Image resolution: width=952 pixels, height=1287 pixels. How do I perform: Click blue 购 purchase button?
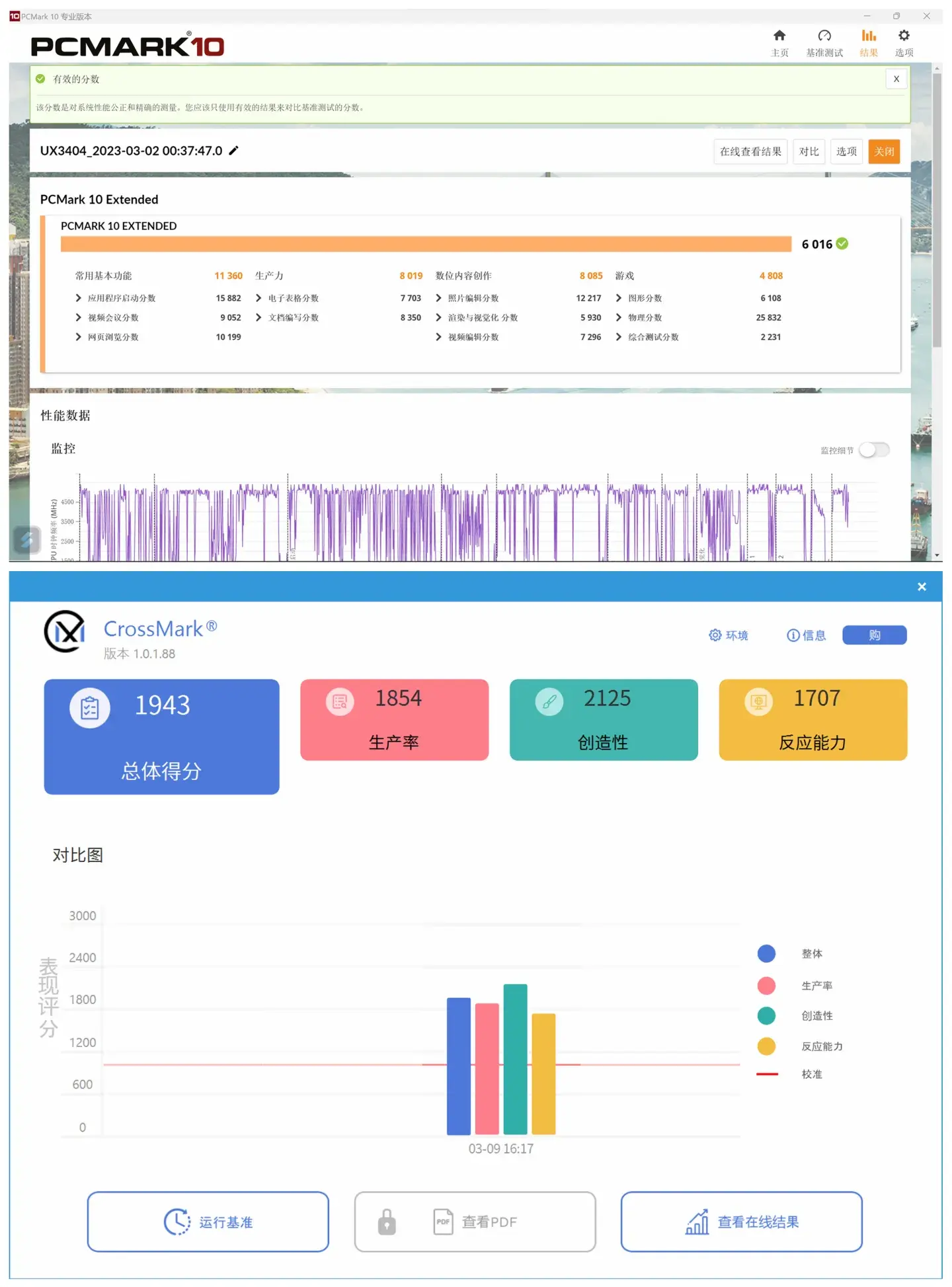874,635
